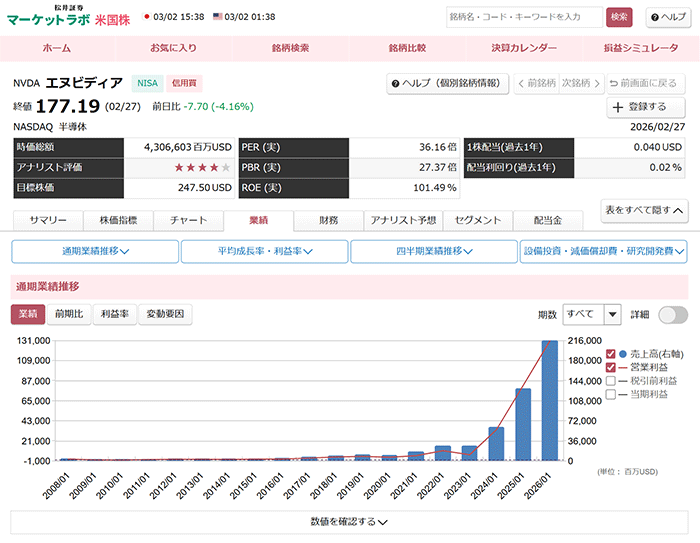The height and width of the screenshot is (543, 700).
Task: Expand quarterly performance trend section
Action: 433,251
